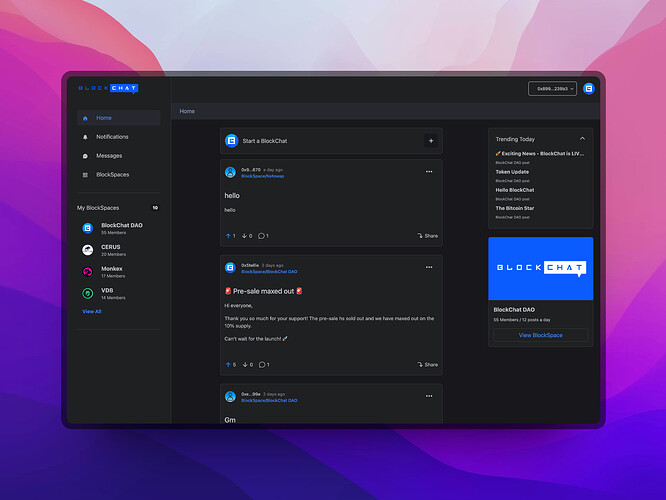Viewport: 666px width, 500px height.
Task: Open the BlockChat DAO banner image
Action: pos(540,268)
